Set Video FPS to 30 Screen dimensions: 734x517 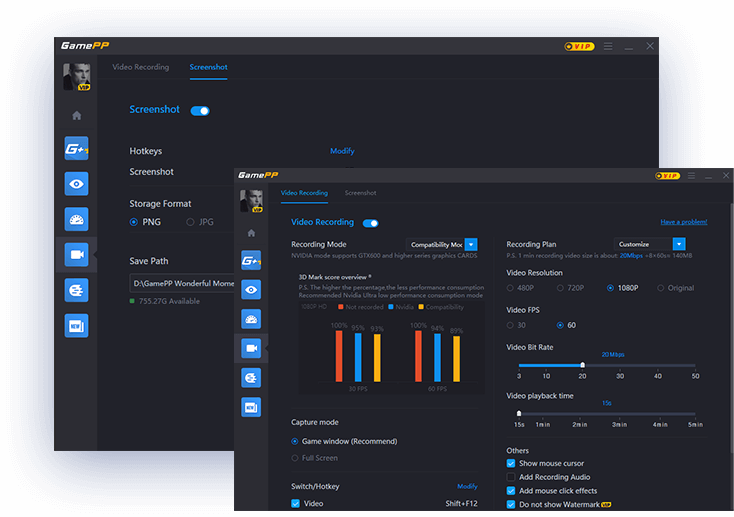pyautogui.click(x=510, y=325)
